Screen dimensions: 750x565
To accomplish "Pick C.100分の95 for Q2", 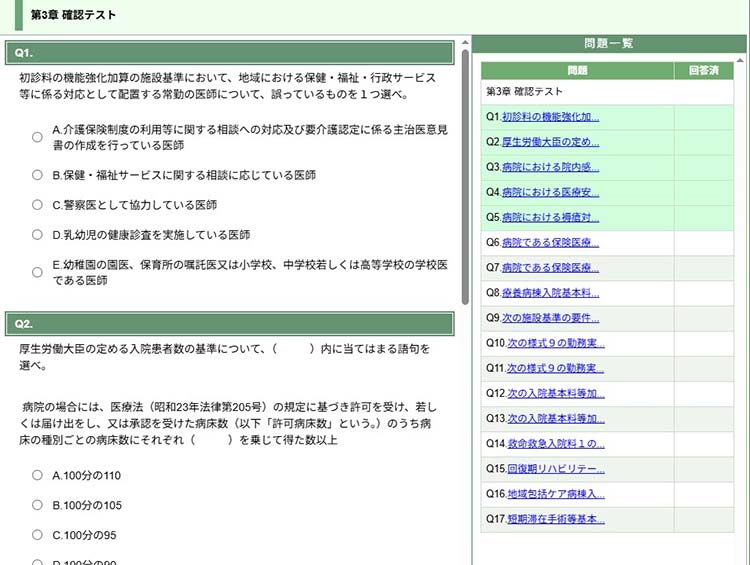I will click(x=37, y=536).
